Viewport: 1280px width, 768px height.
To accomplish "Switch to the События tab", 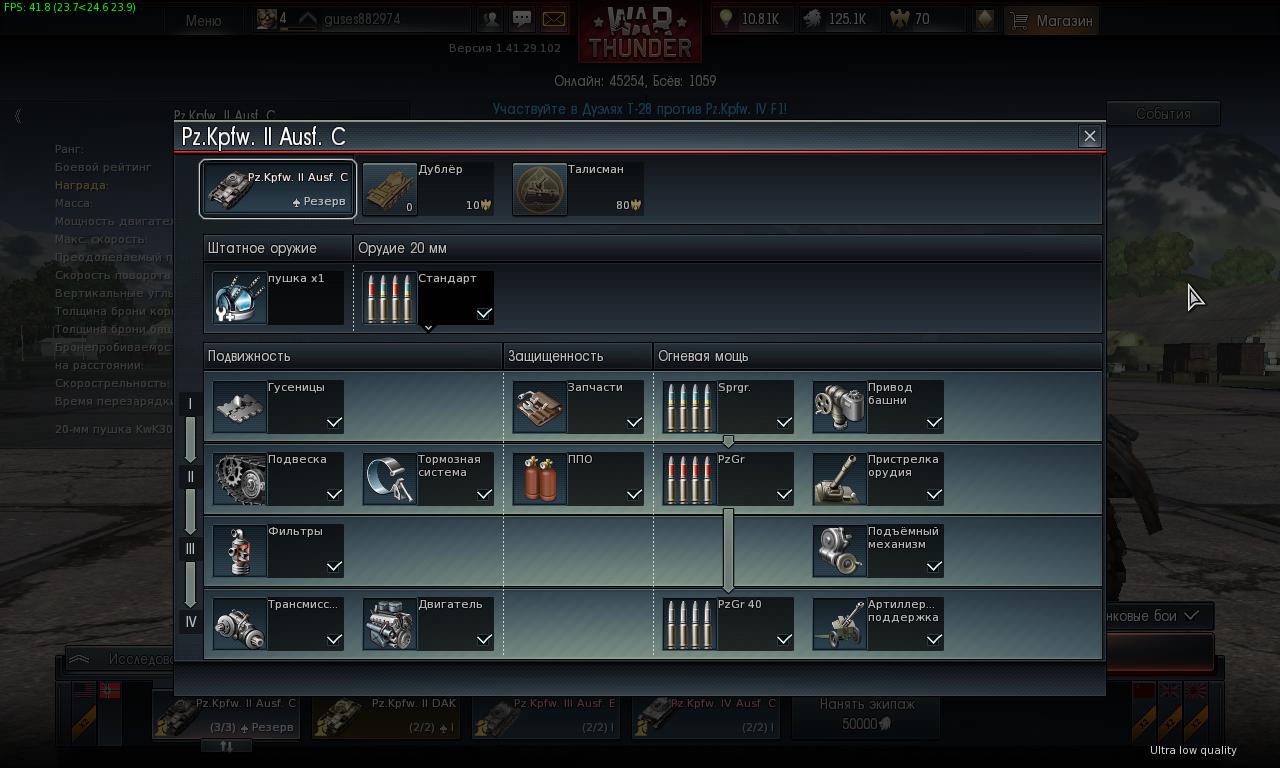I will click(x=1163, y=114).
